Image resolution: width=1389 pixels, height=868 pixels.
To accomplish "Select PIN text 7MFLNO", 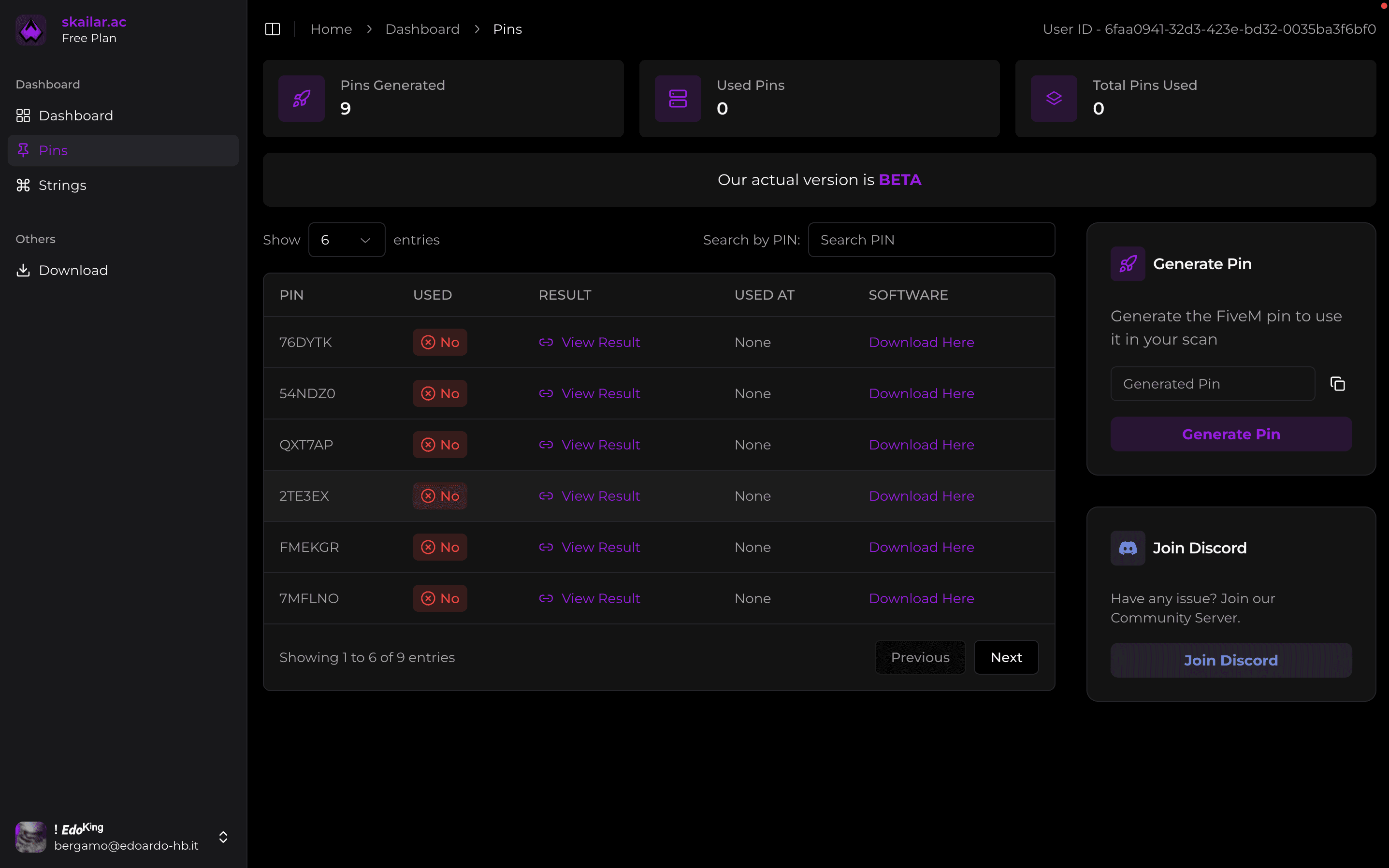I will [x=309, y=598].
